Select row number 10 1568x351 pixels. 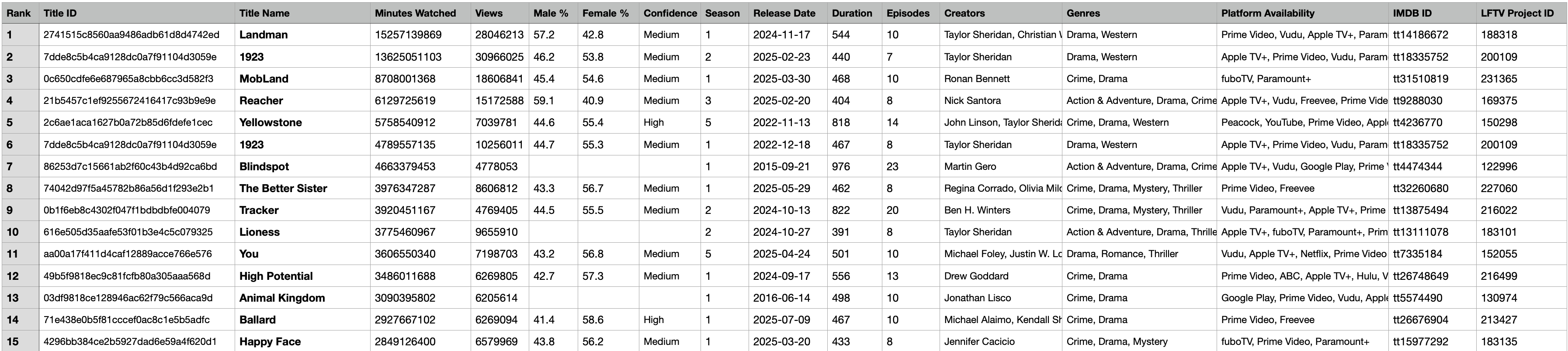coord(13,232)
